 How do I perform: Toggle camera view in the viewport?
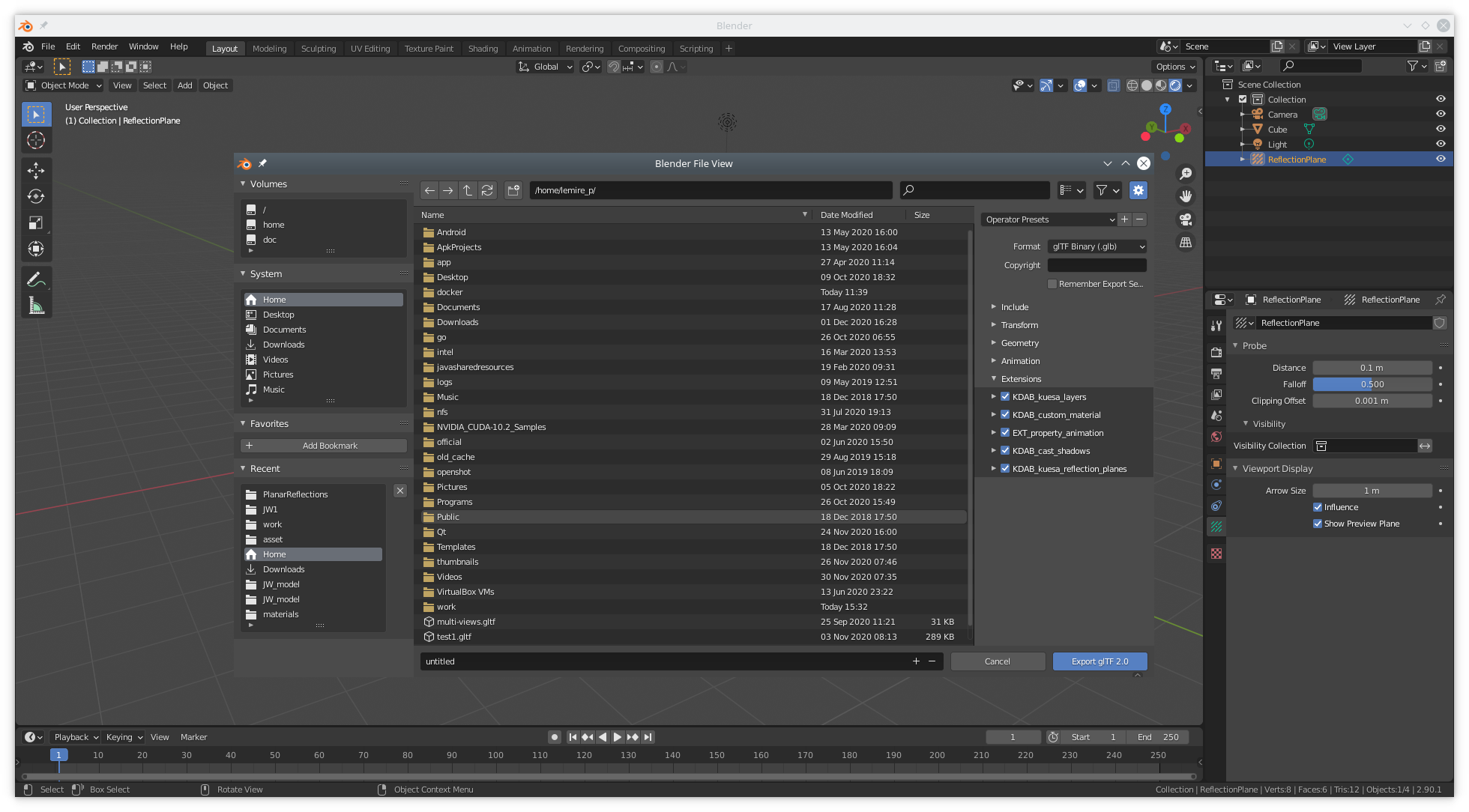point(1186,219)
